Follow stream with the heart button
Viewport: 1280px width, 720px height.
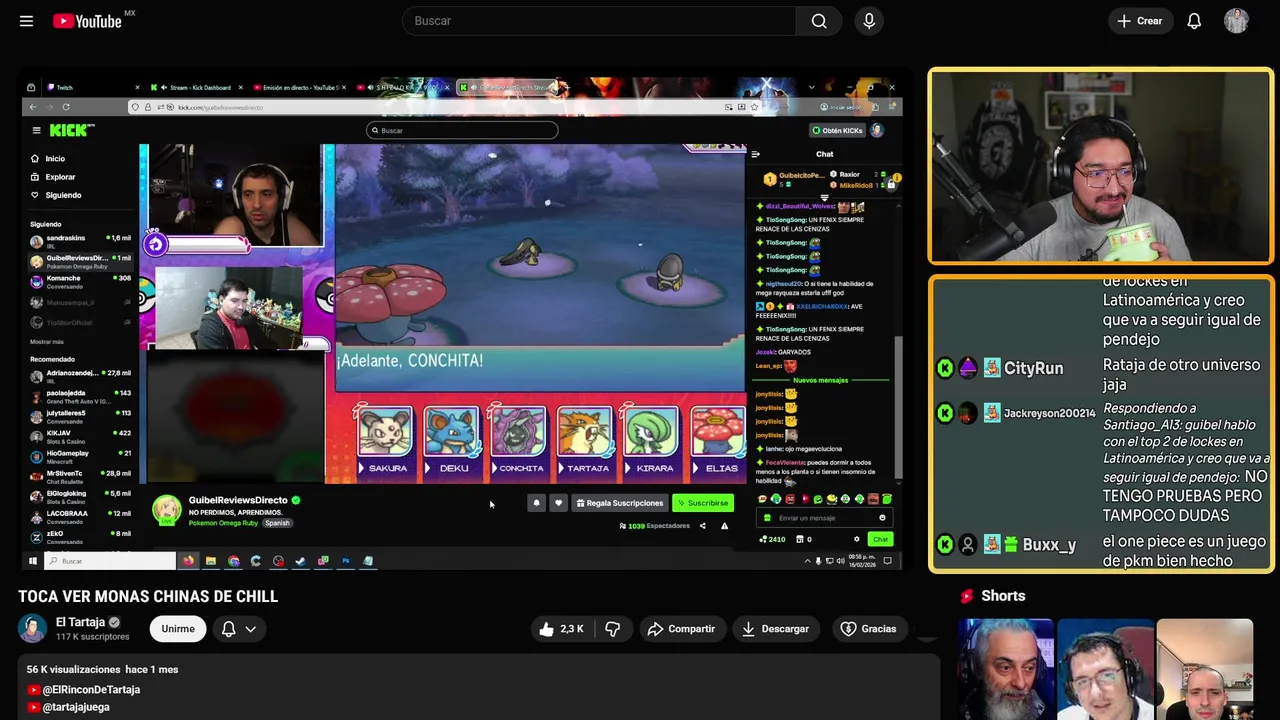(558, 503)
